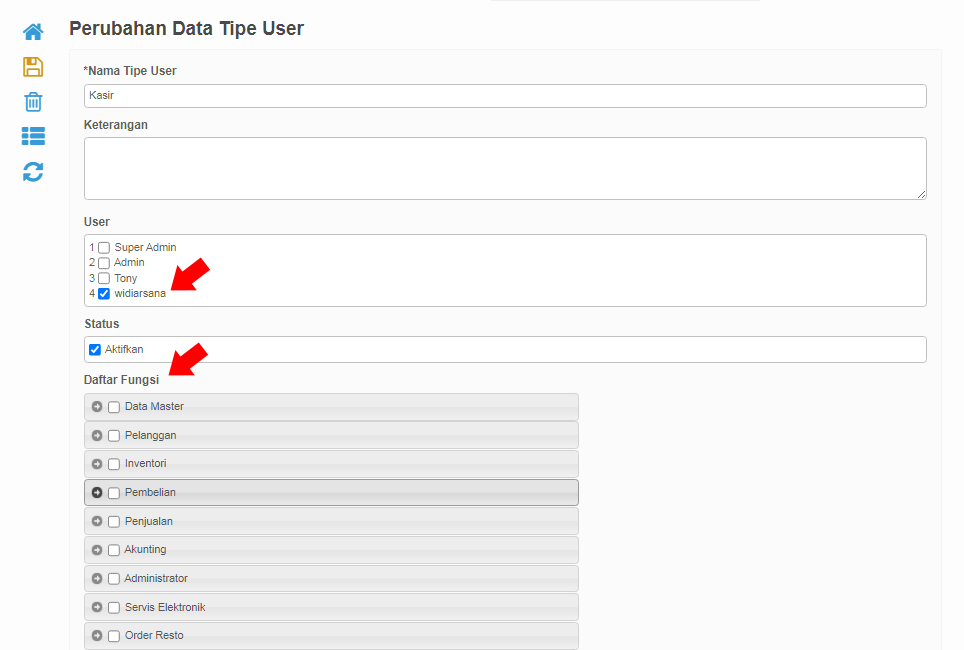Screen dimensions: 964x650
Task: Expand the Administrator arrow icon
Action: point(97,579)
